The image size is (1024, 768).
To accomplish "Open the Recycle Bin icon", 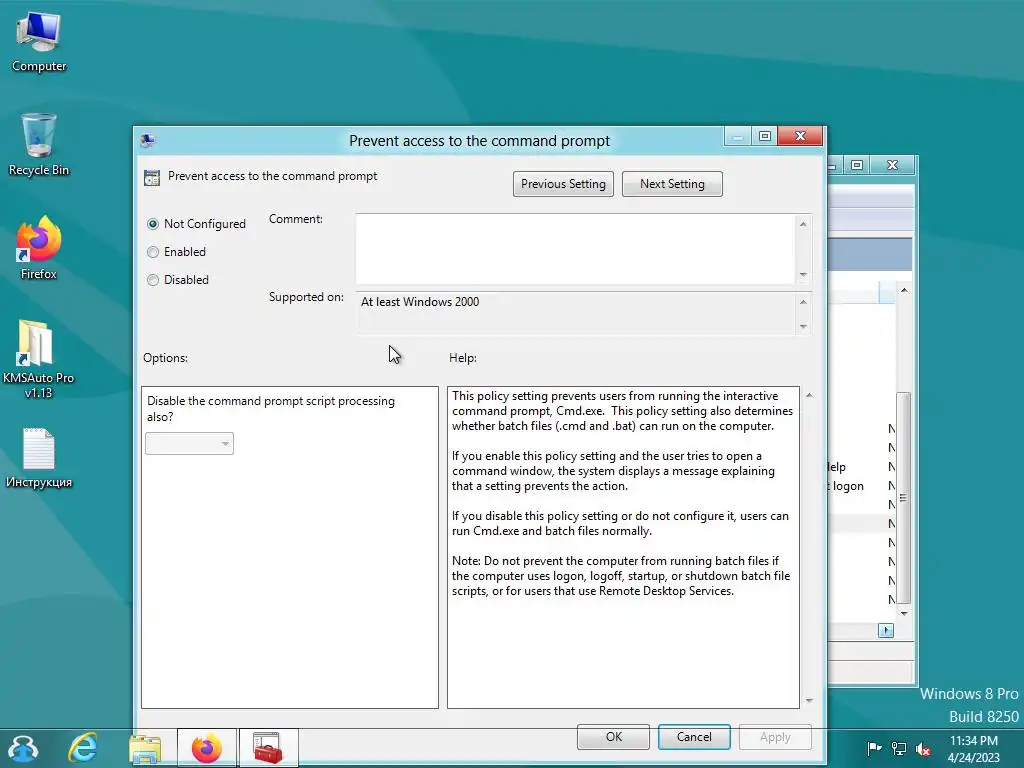I will [x=39, y=145].
